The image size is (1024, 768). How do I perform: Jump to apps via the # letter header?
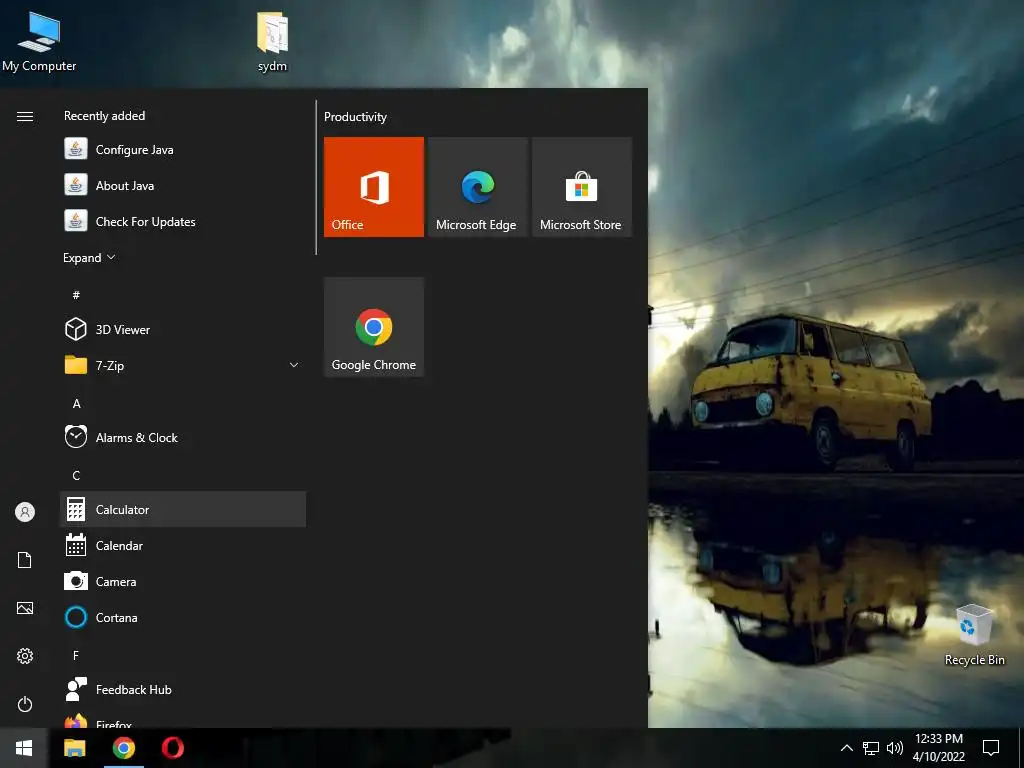76,295
